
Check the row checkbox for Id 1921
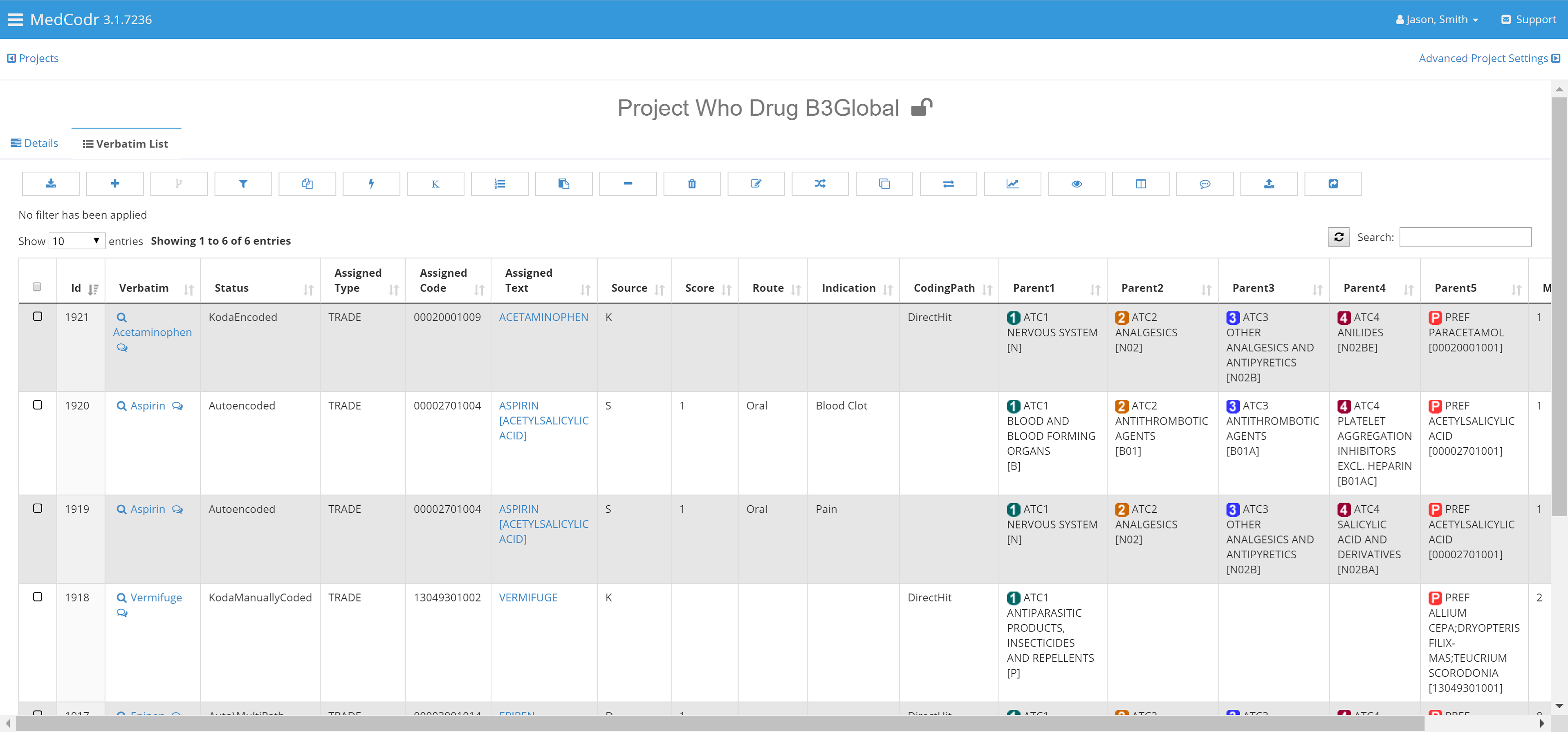[38, 316]
